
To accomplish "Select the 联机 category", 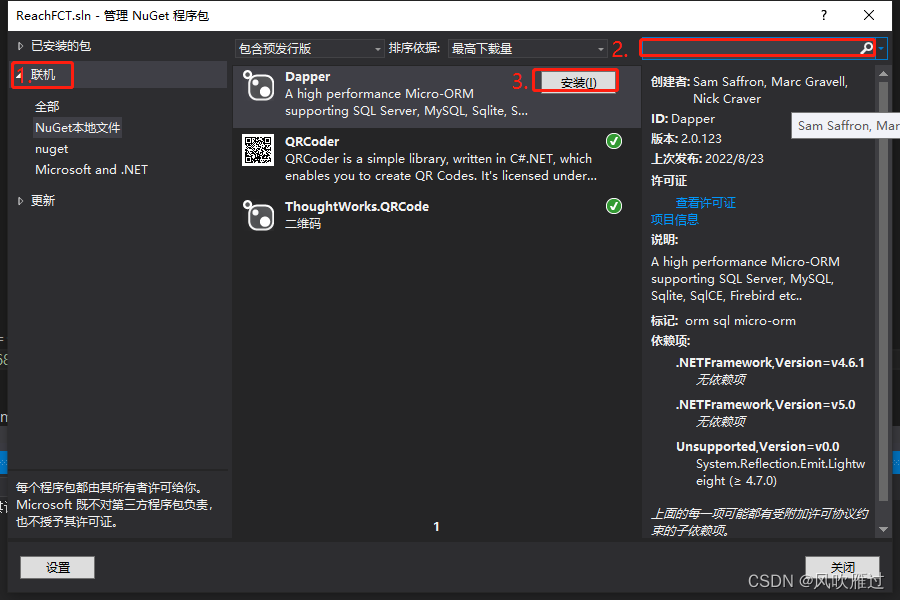I will point(42,74).
